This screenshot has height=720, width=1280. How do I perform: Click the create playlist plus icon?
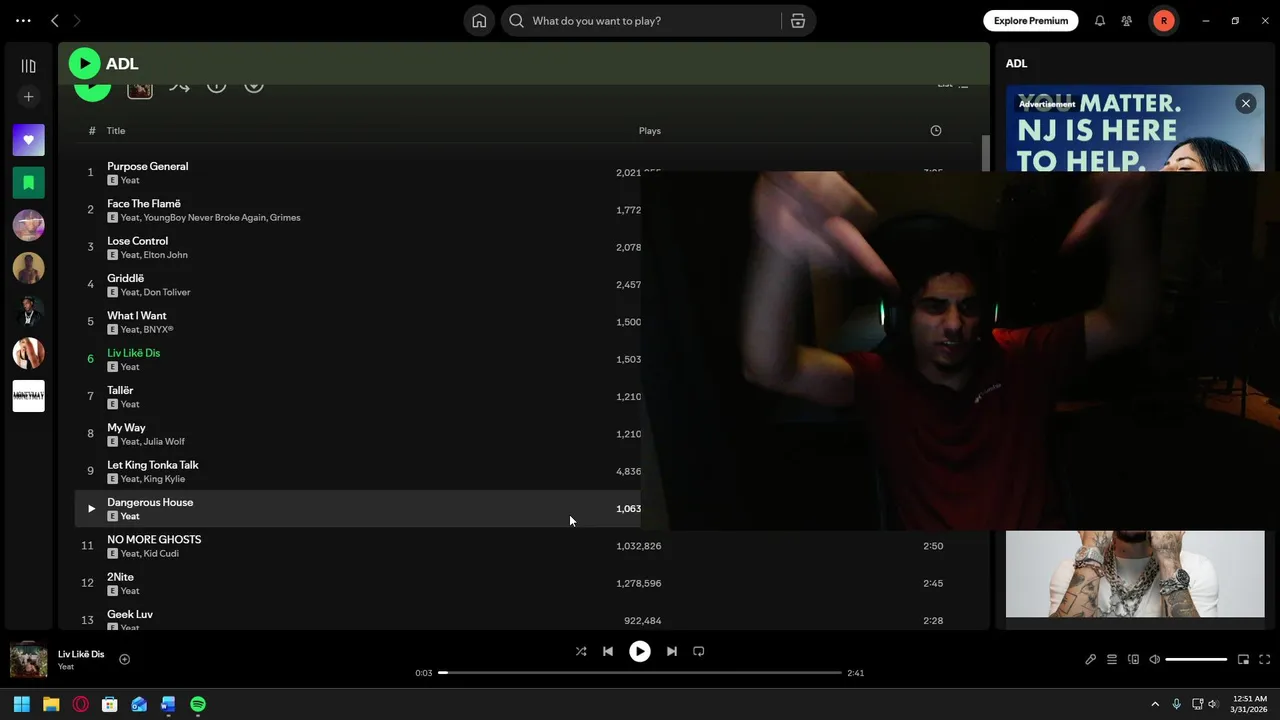[x=28, y=97]
